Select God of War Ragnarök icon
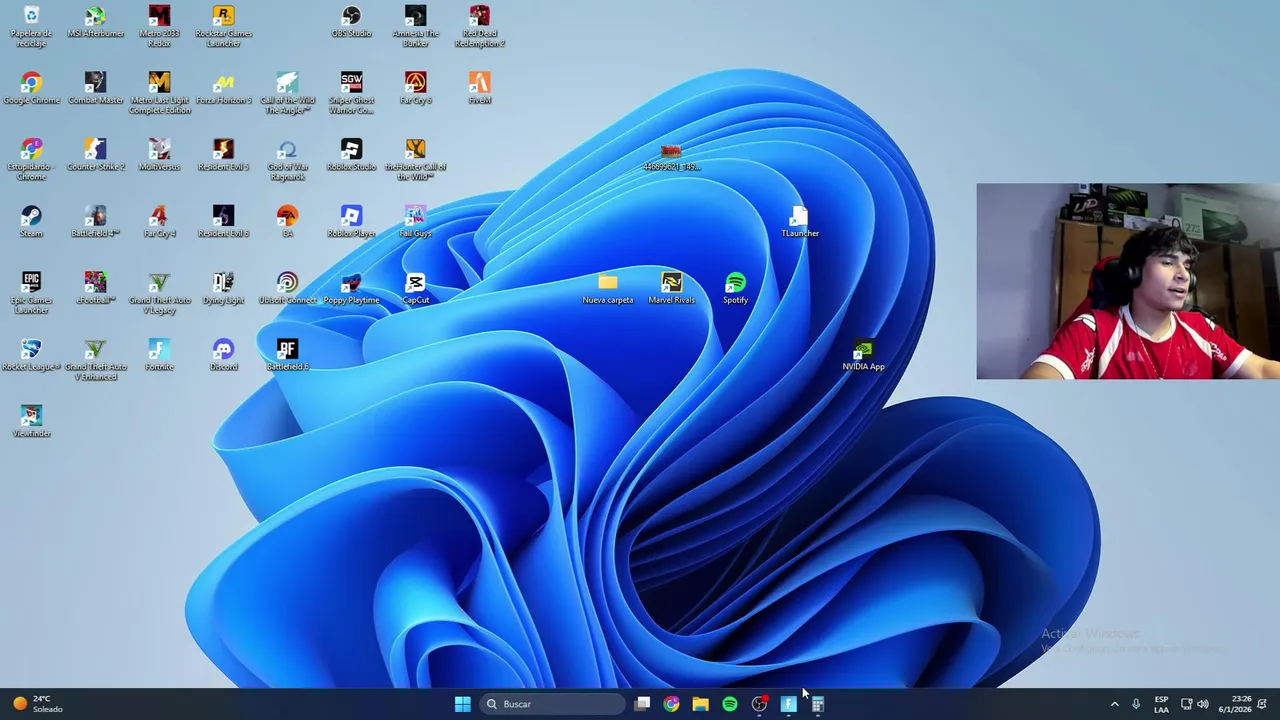The height and width of the screenshot is (720, 1280). coord(287,160)
